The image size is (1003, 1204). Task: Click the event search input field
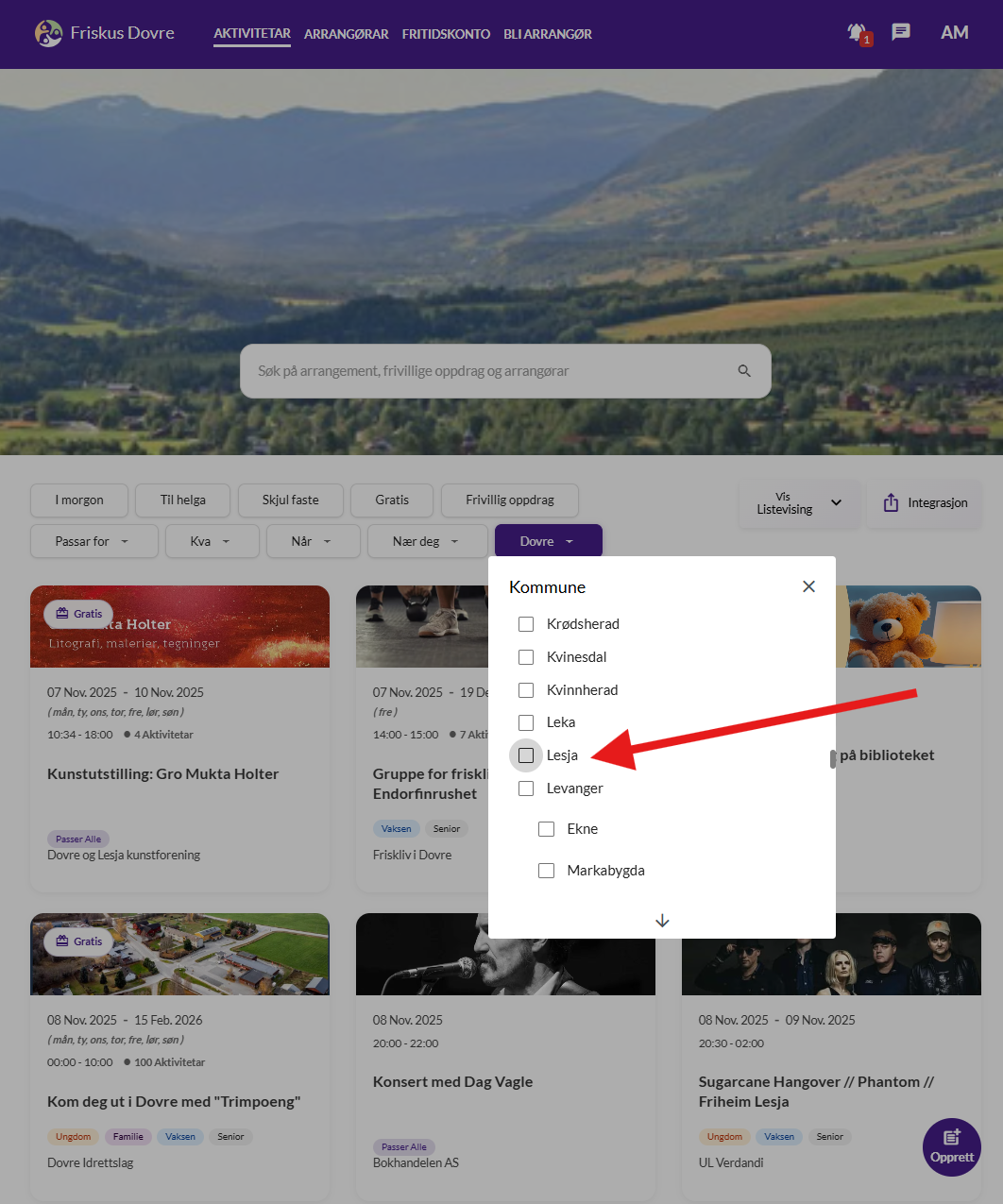tap(491, 371)
